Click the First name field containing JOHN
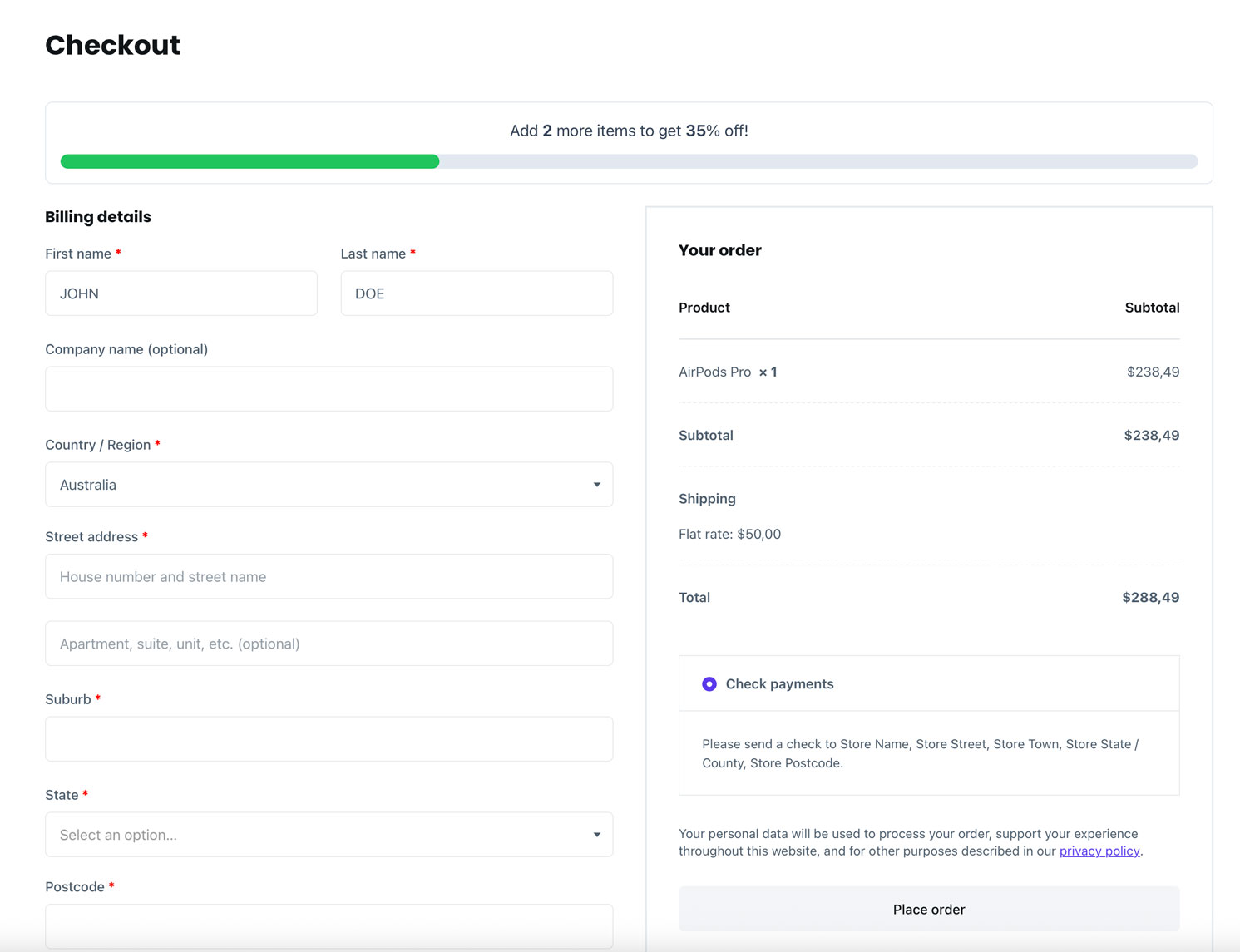This screenshot has height=952, width=1240. tap(180, 293)
